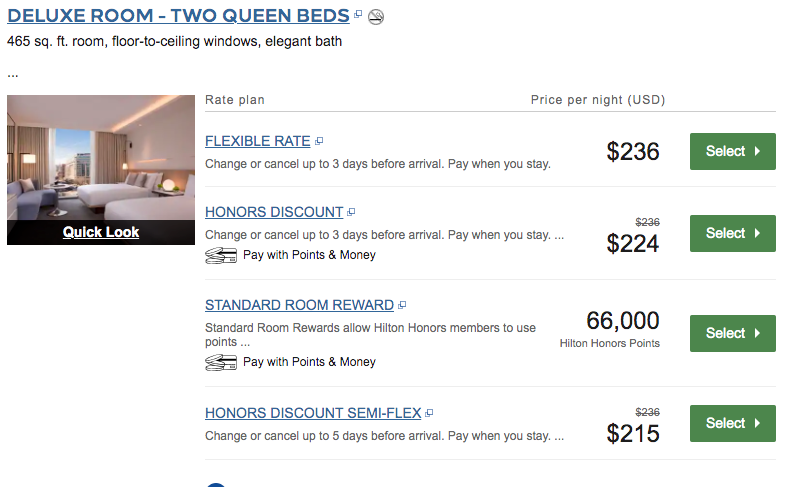The width and height of the screenshot is (794, 487).
Task: Click popup icon beside Honors Discount Semi-Flex
Action: point(429,413)
